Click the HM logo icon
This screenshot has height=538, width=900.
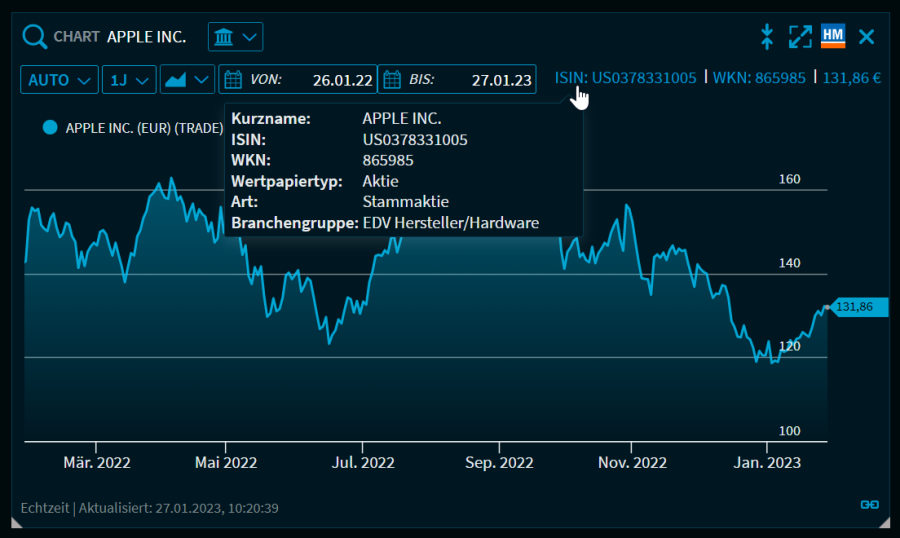click(x=833, y=37)
